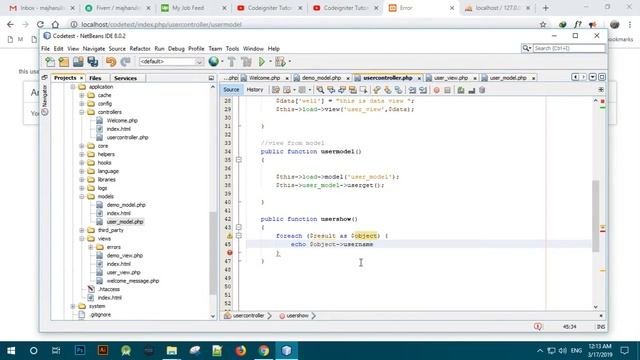Screen dimensions: 640x360
Task: Switch to user_model.php editor tab
Action: click(508, 78)
